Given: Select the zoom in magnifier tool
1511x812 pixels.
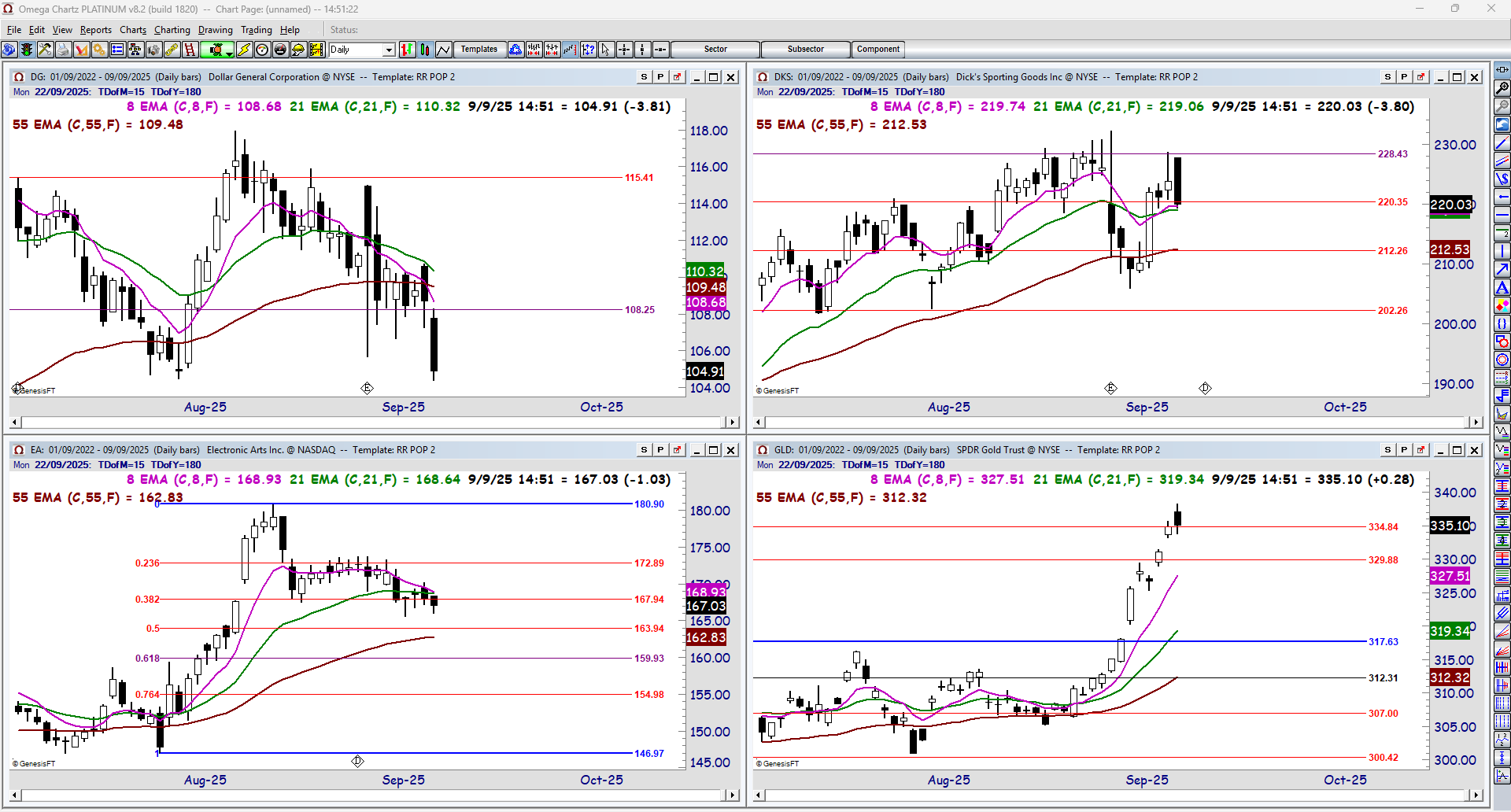Looking at the screenshot, I should (x=1502, y=87).
